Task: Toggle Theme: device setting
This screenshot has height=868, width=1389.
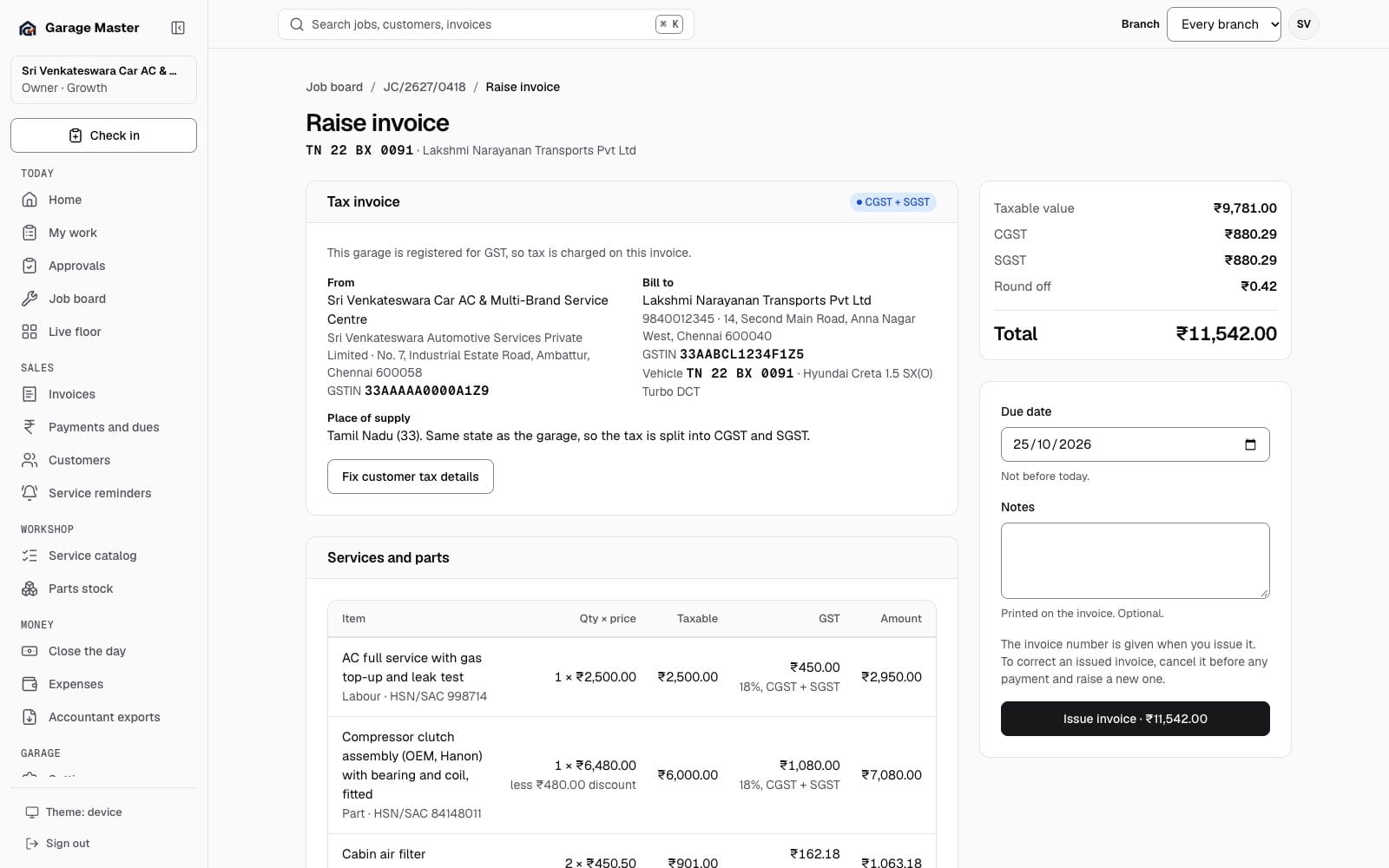Action: tap(74, 812)
